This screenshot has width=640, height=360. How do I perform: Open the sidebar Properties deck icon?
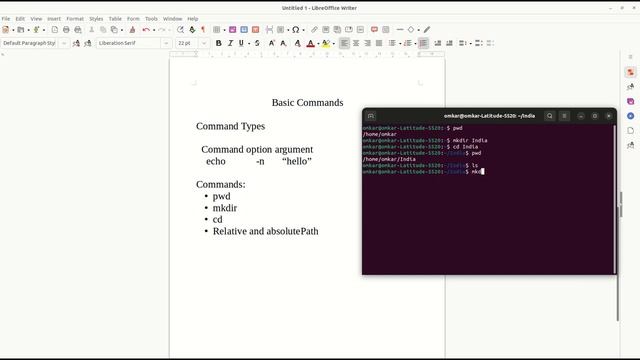(x=631, y=72)
